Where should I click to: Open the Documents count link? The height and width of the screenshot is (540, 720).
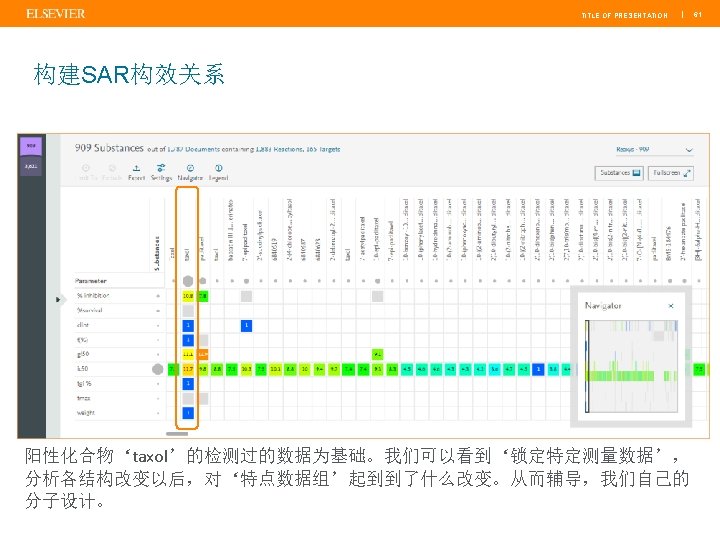click(x=193, y=149)
